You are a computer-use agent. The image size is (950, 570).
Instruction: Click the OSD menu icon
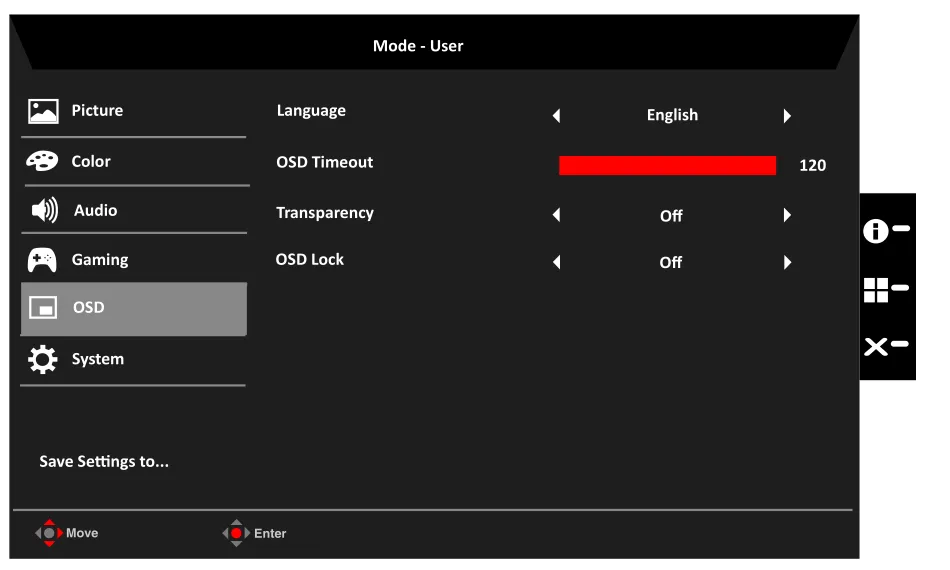[x=42, y=308]
